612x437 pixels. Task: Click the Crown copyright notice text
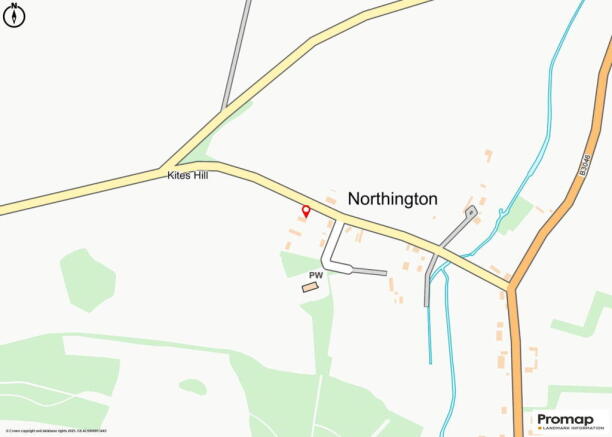tap(56, 431)
